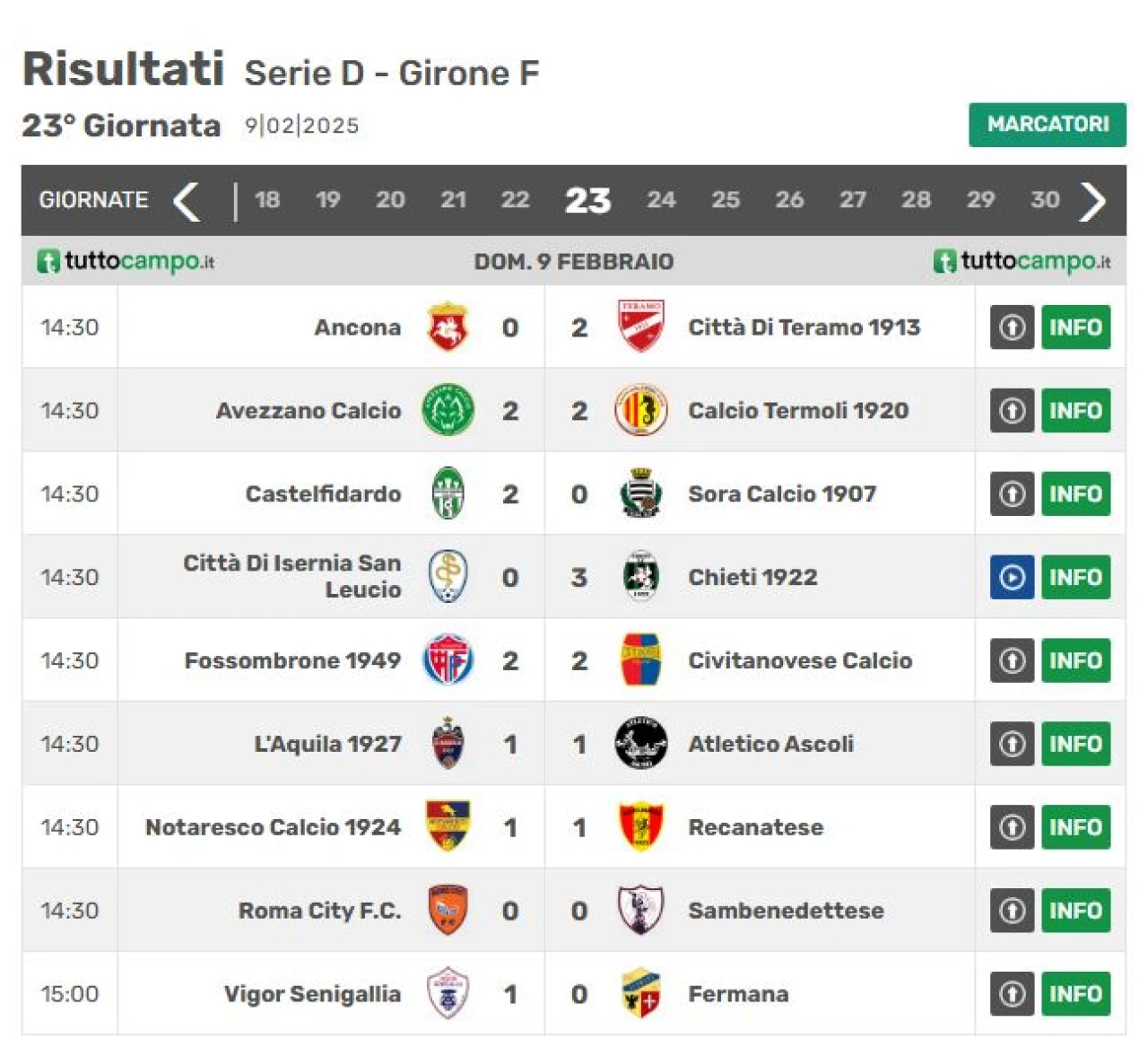Open the L'Aquila 1927 team link

(327, 744)
